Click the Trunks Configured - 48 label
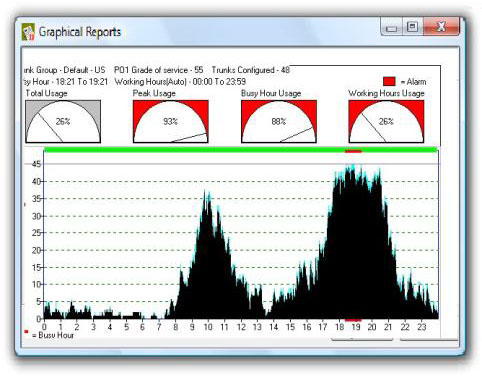This screenshot has height=376, width=482. [x=251, y=70]
